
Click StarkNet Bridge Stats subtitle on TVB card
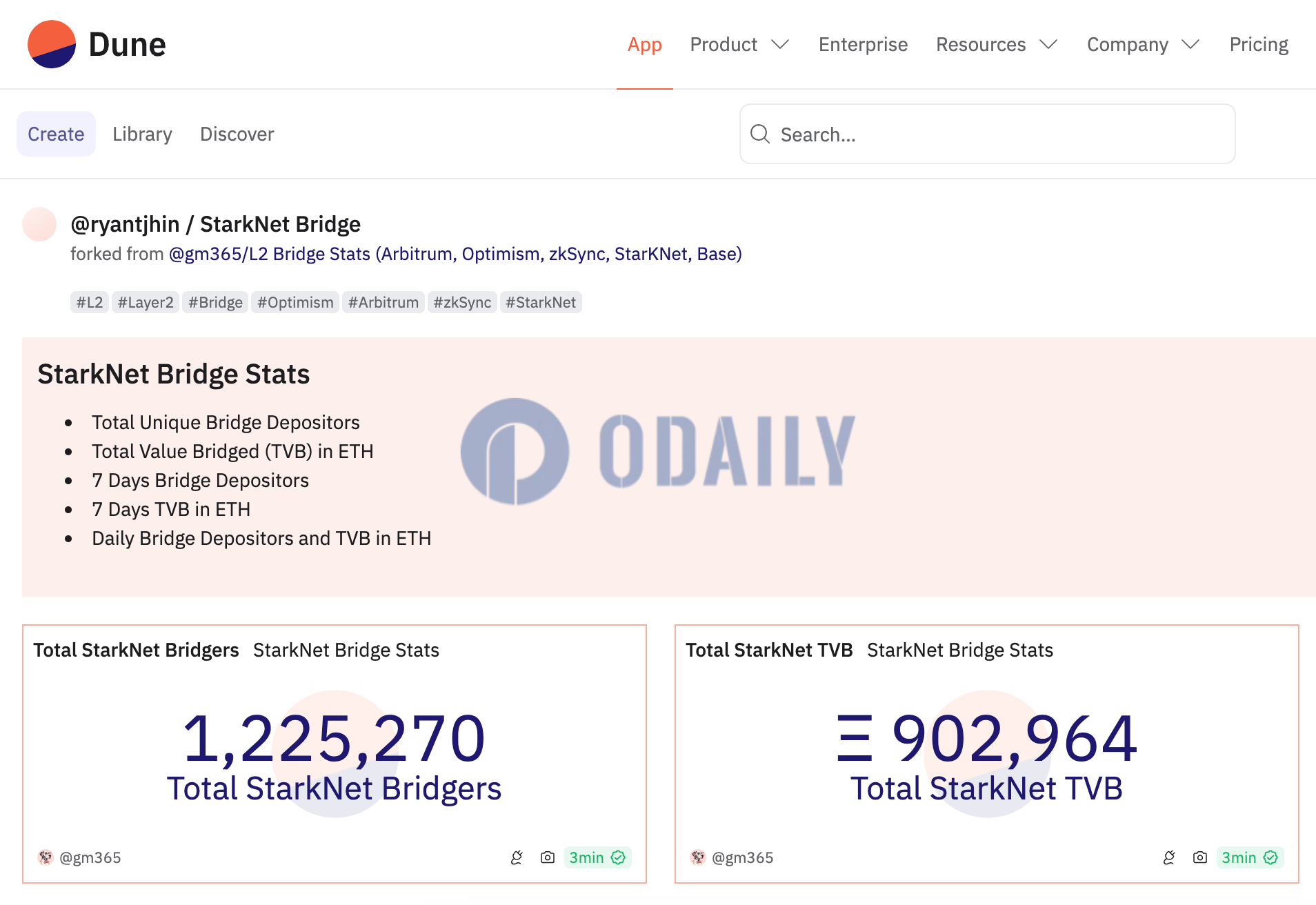pos(960,650)
